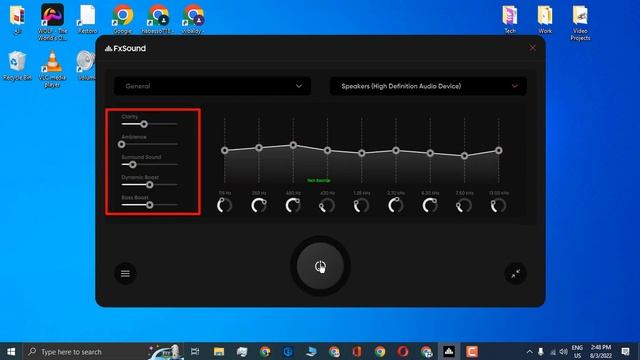Viewport: 640px width, 360px height.
Task: Open Task View in the taskbar
Action: (x=195, y=351)
